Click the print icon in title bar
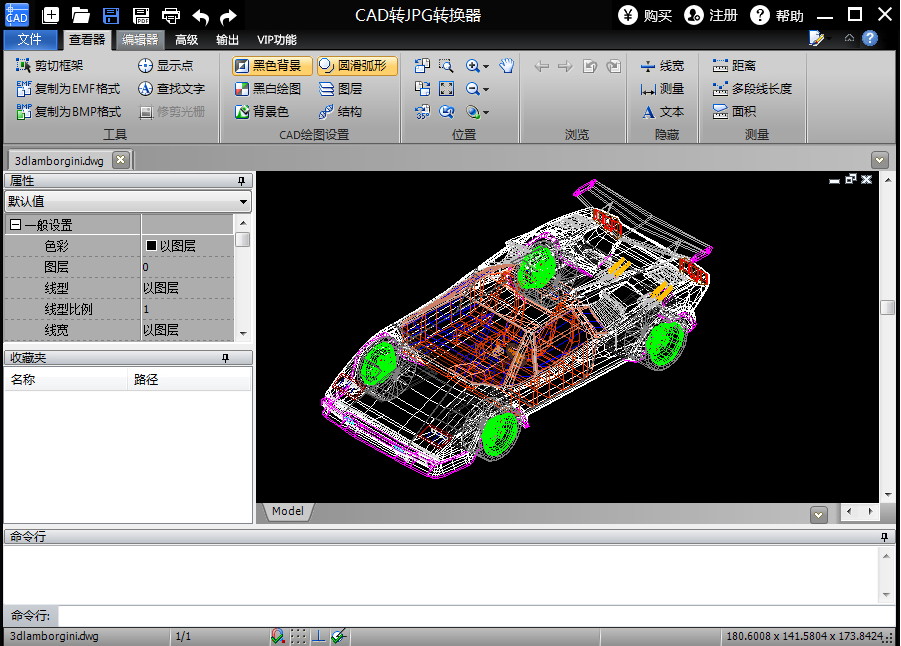The height and width of the screenshot is (646, 901). [x=171, y=15]
